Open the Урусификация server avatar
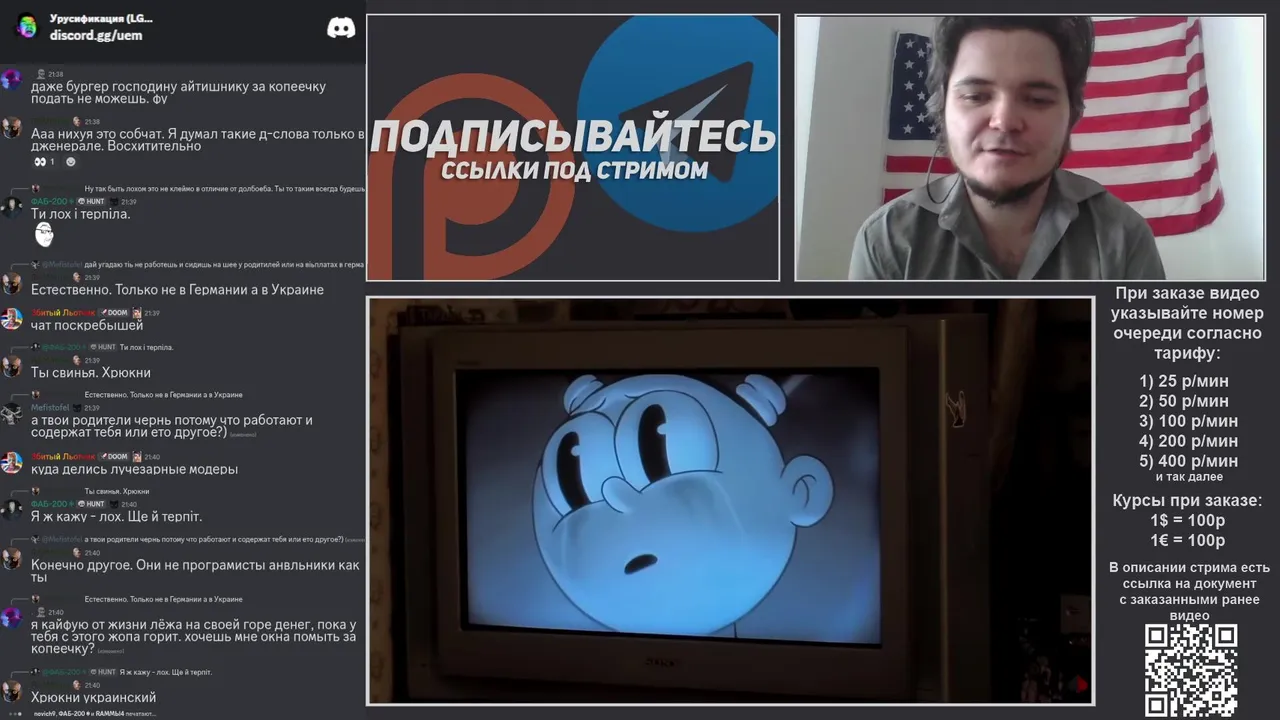The height and width of the screenshot is (720, 1280). coord(27,27)
